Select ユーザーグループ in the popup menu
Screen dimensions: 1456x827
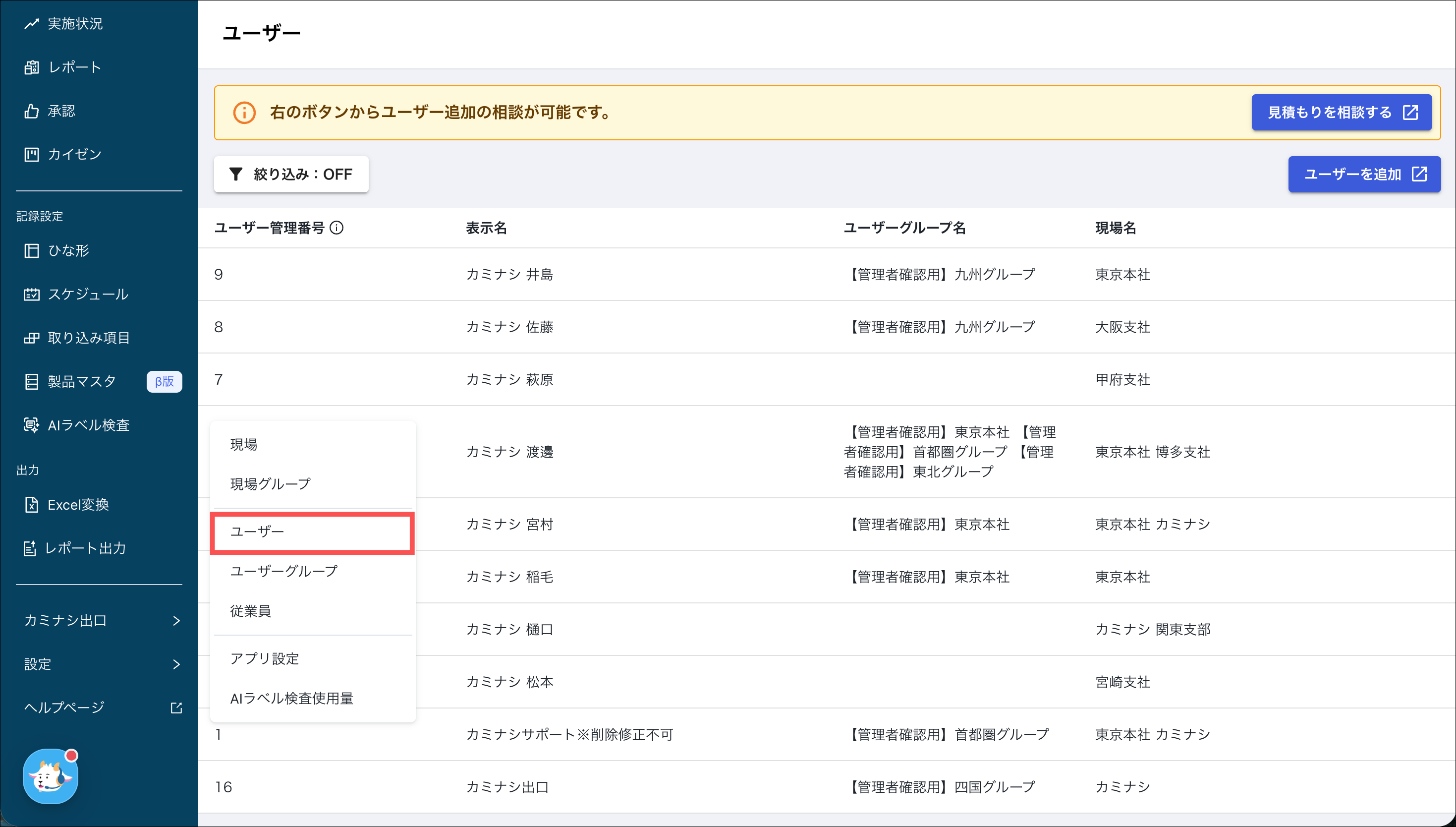pyautogui.click(x=284, y=571)
